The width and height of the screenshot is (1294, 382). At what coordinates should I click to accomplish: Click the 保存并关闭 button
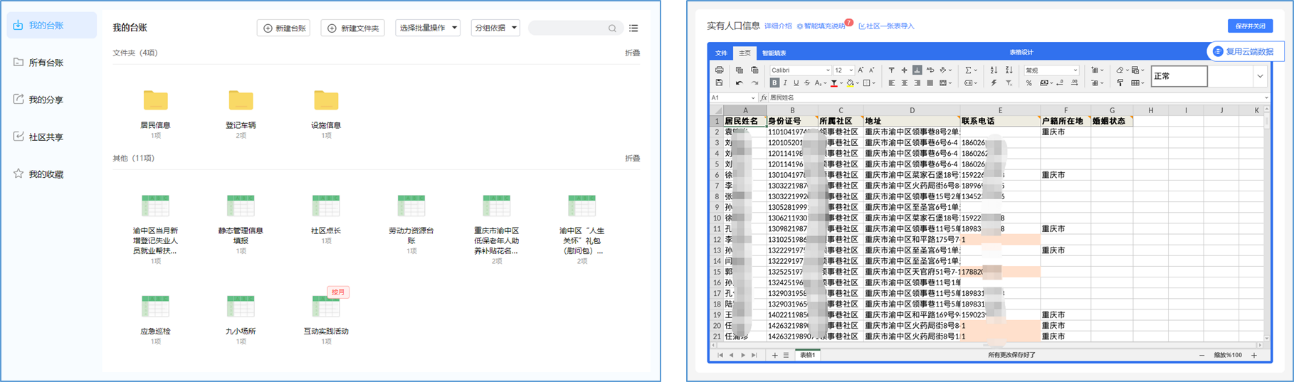point(1250,26)
